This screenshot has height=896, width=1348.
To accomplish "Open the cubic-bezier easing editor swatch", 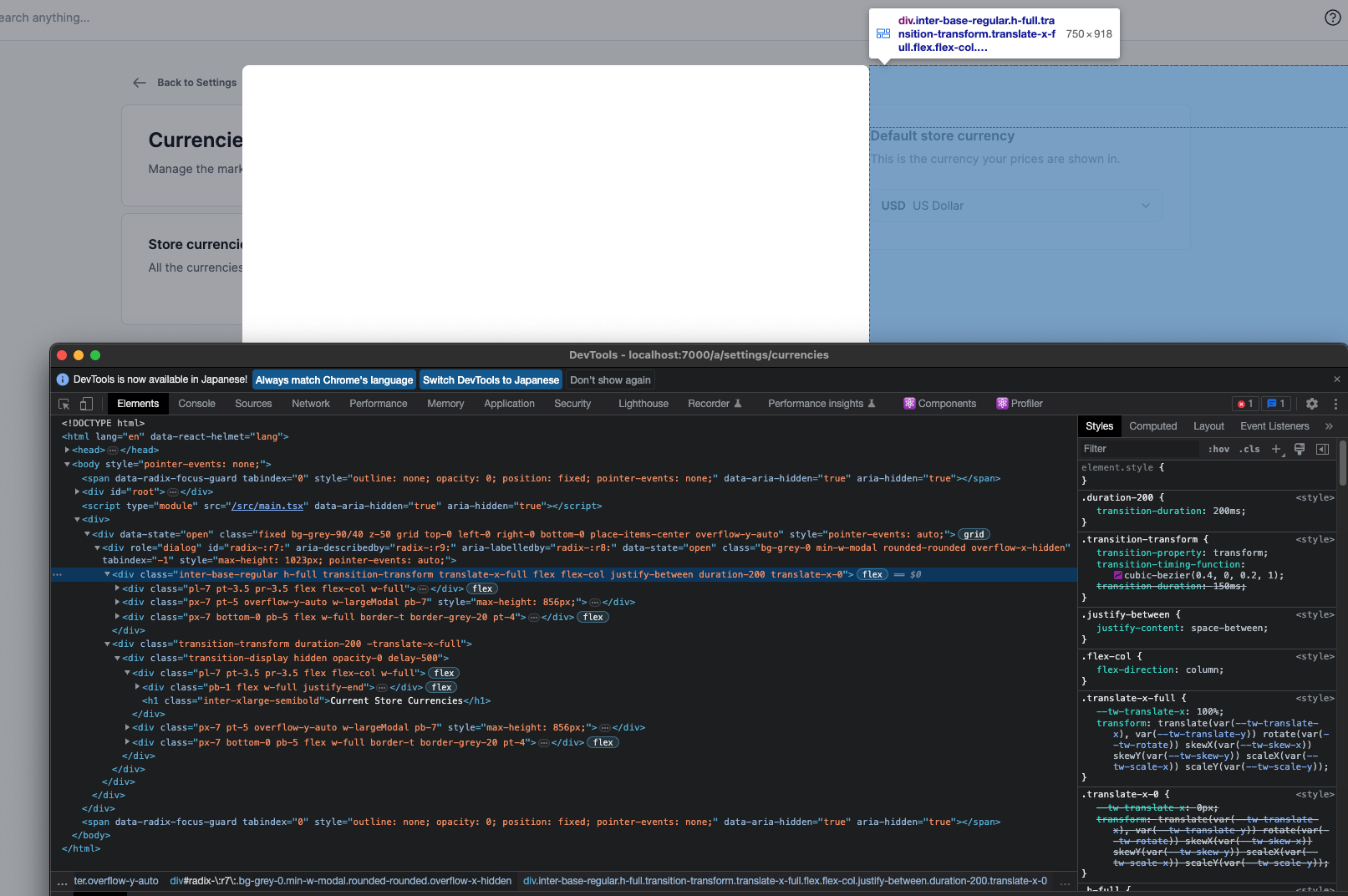I will (x=1118, y=575).
